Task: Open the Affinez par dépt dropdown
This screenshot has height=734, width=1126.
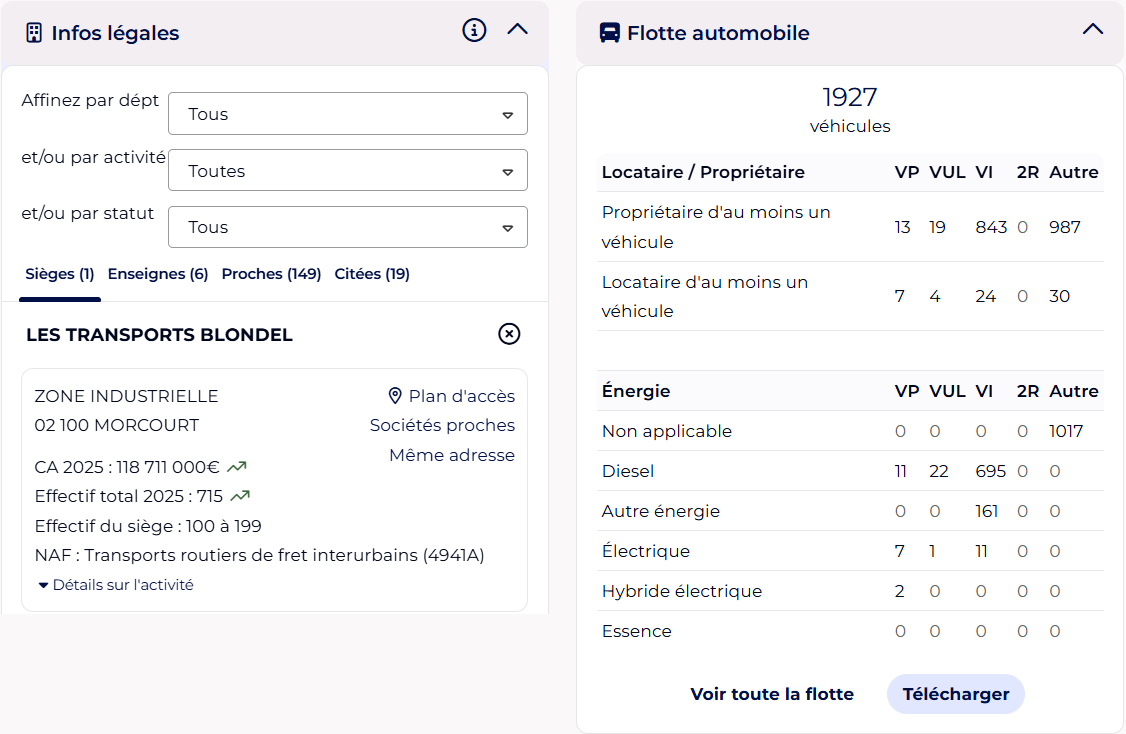Action: [x=348, y=113]
